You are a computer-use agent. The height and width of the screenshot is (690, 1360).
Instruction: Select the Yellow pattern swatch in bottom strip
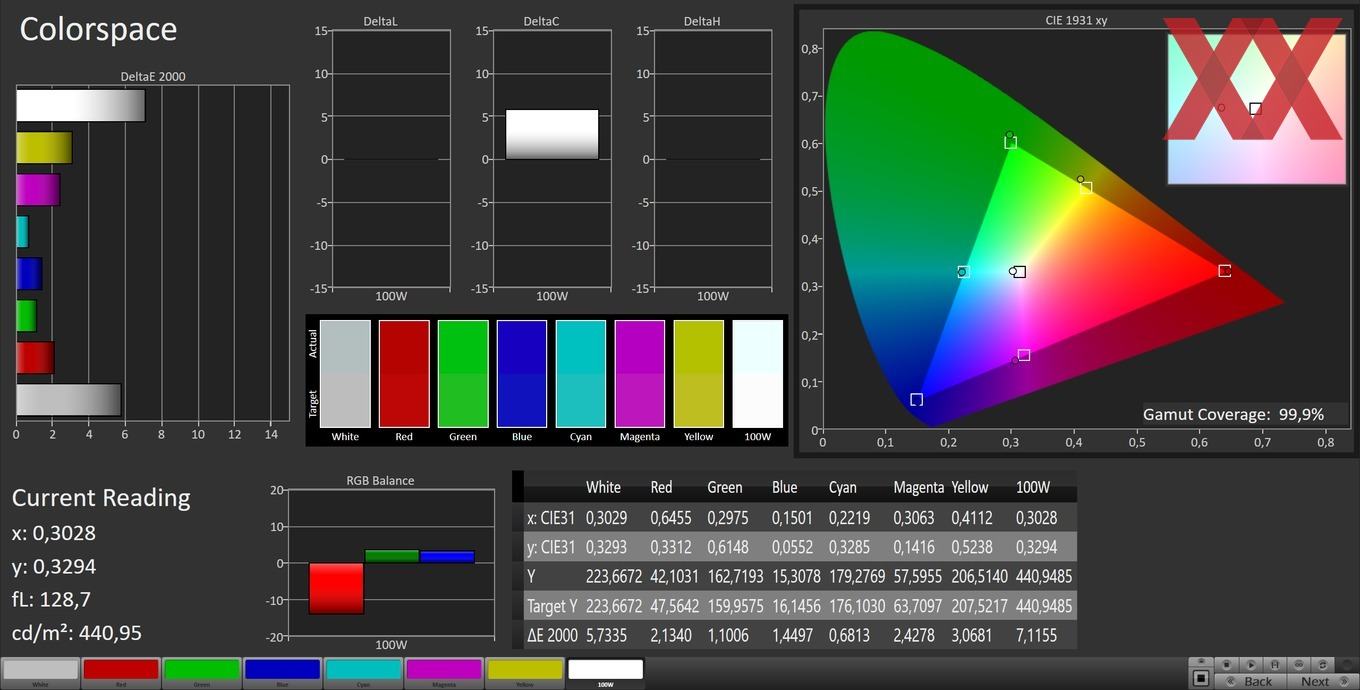[525, 673]
